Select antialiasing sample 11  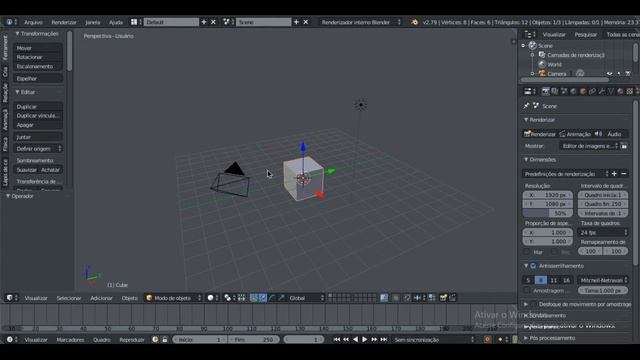click(x=553, y=280)
